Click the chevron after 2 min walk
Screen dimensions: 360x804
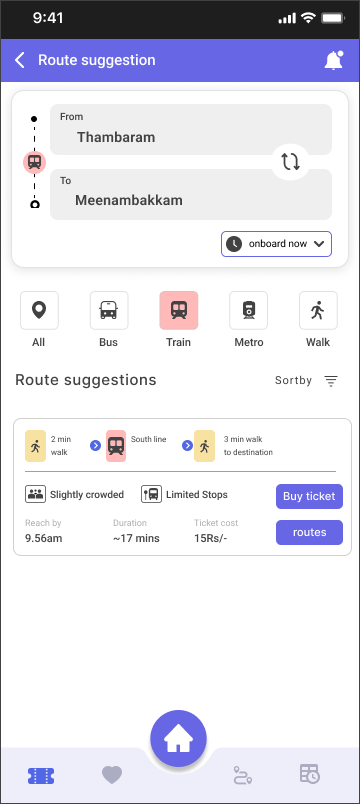[95, 446]
